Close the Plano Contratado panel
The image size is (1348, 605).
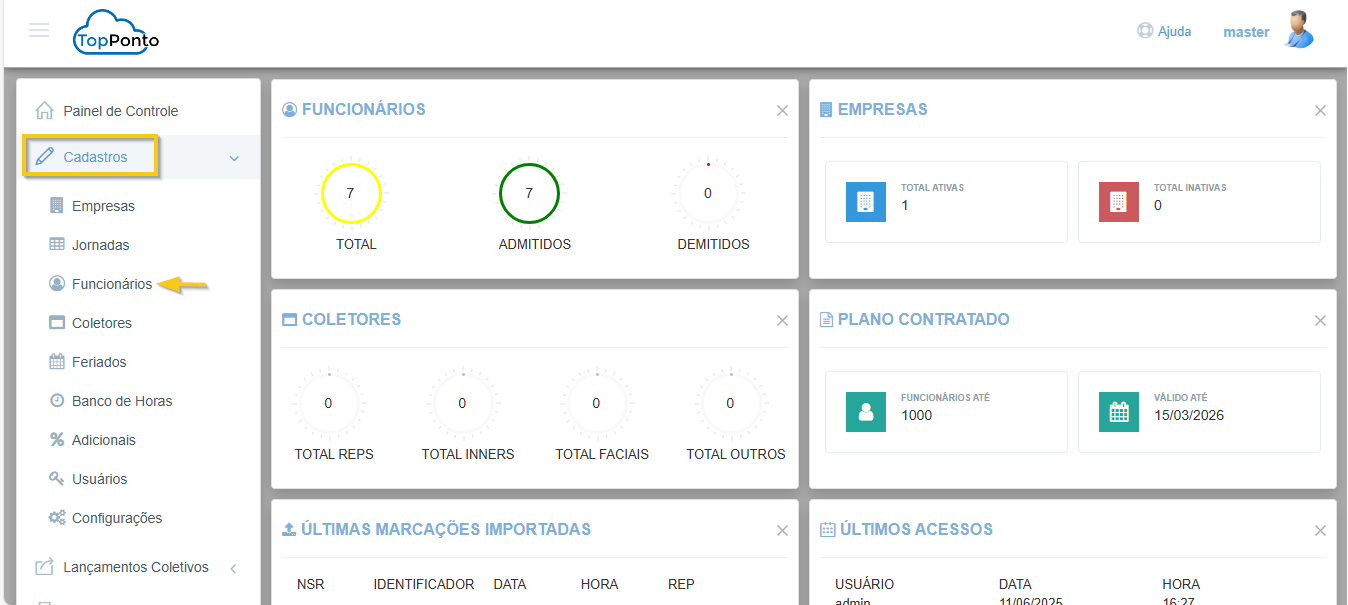tap(1320, 321)
